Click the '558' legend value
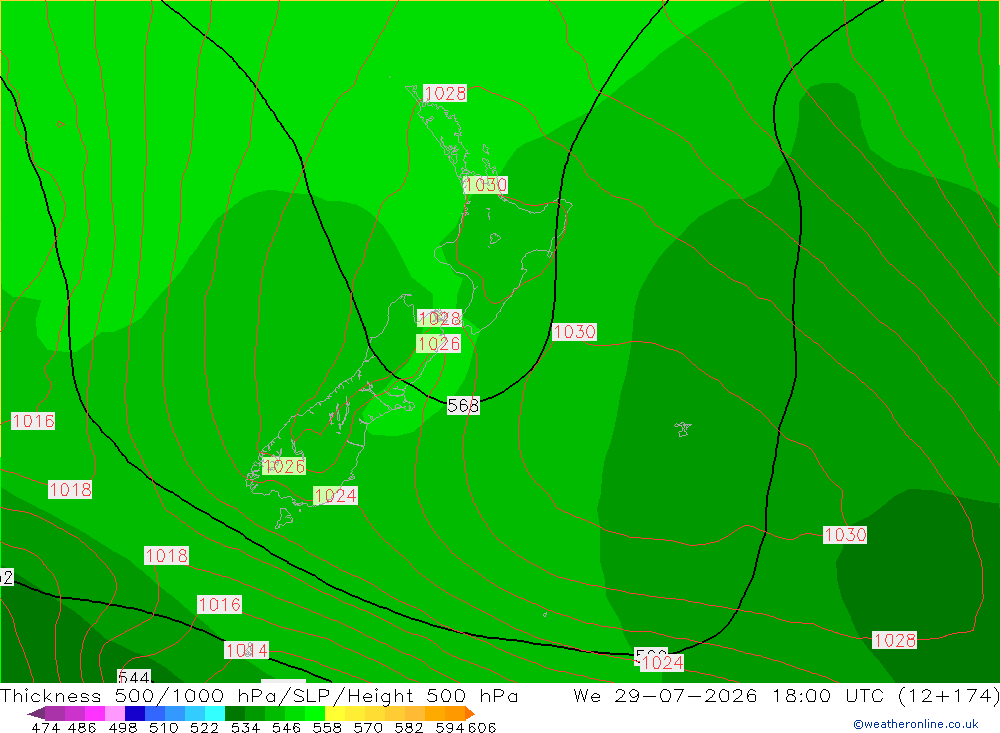1000x733 pixels. tap(327, 727)
